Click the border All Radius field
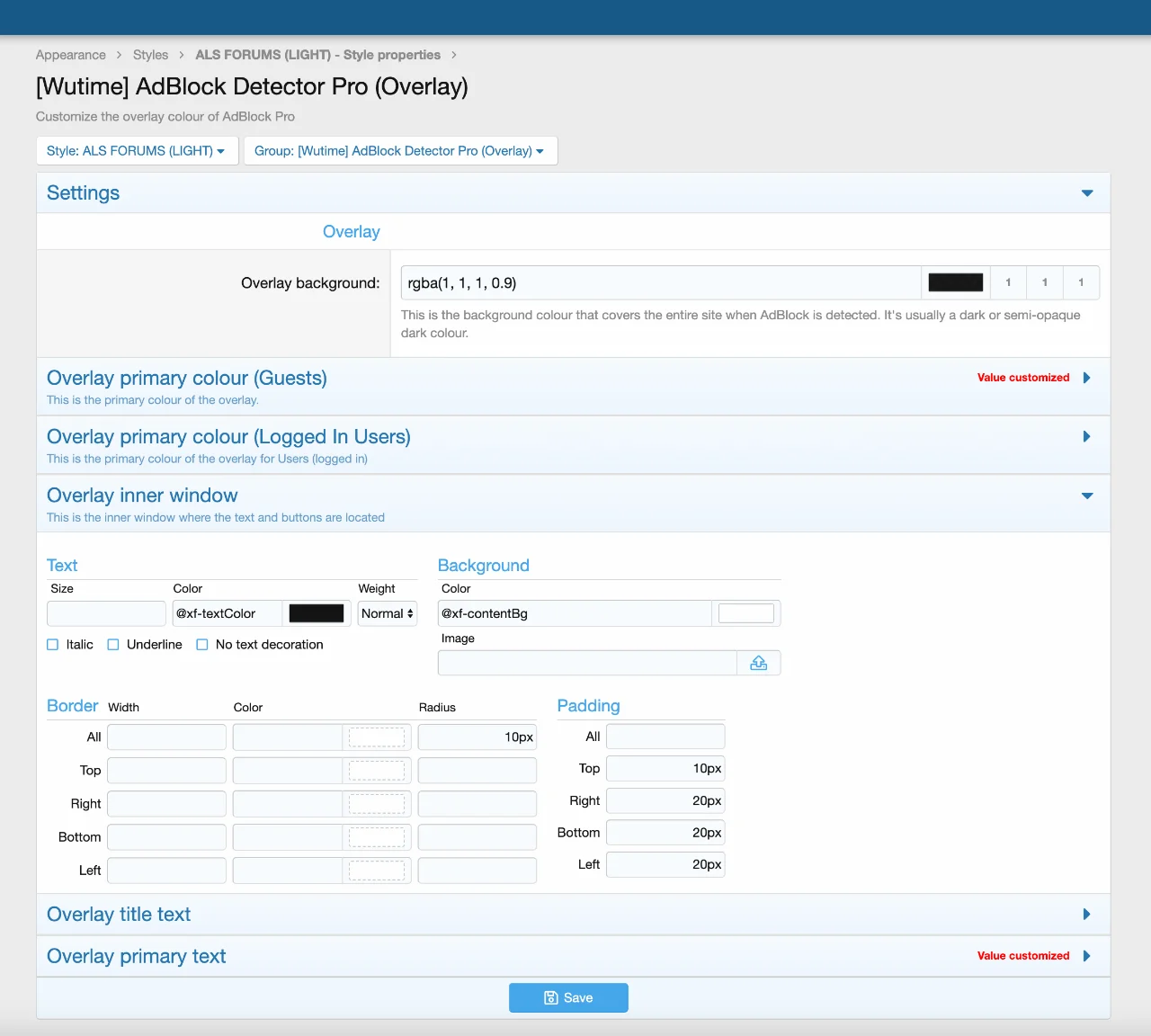The height and width of the screenshot is (1036, 1151). pyautogui.click(x=477, y=737)
